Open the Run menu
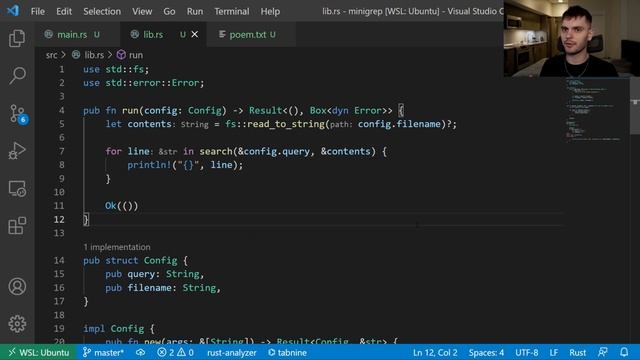 click(195, 11)
